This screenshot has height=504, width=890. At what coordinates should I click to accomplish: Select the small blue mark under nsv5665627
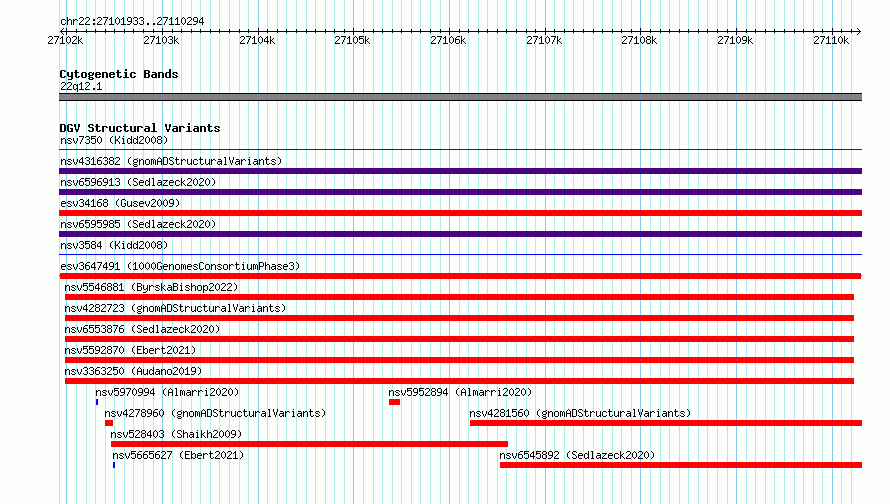(114, 465)
